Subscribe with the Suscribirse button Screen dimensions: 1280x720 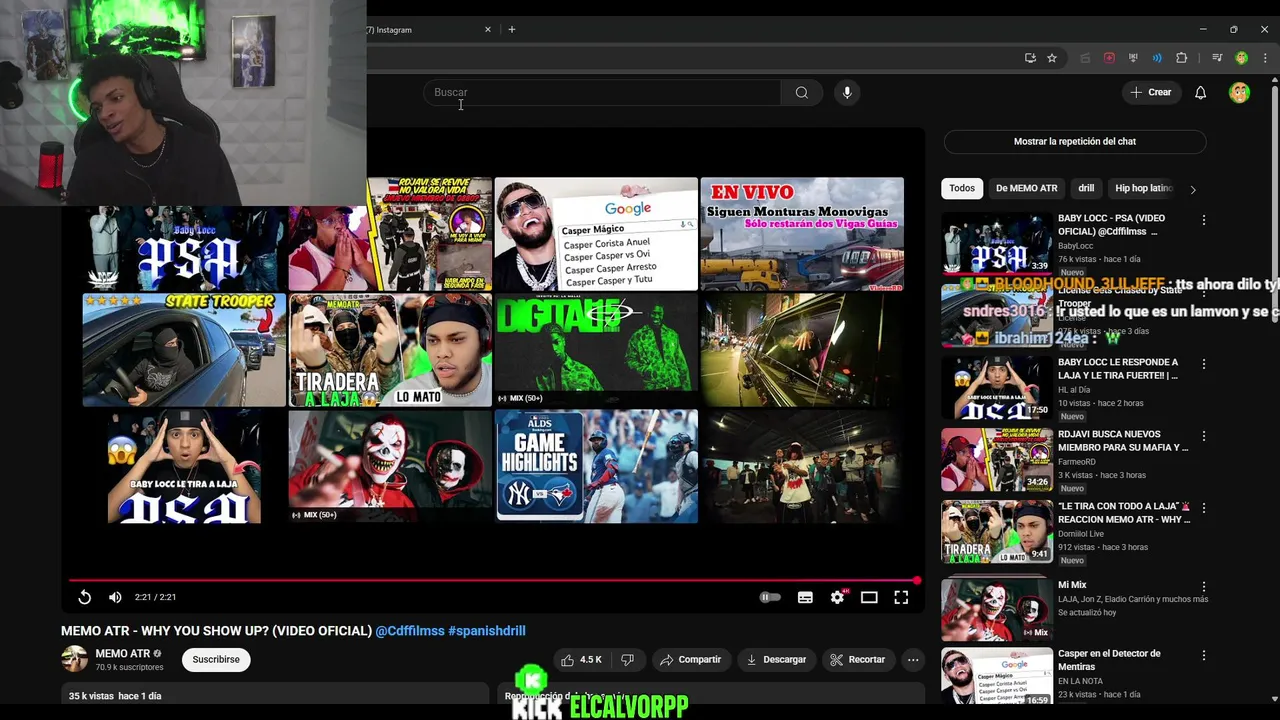[216, 660]
